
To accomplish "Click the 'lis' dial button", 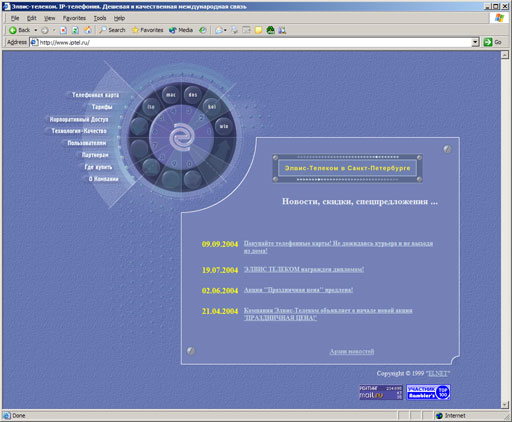I will 151,107.
